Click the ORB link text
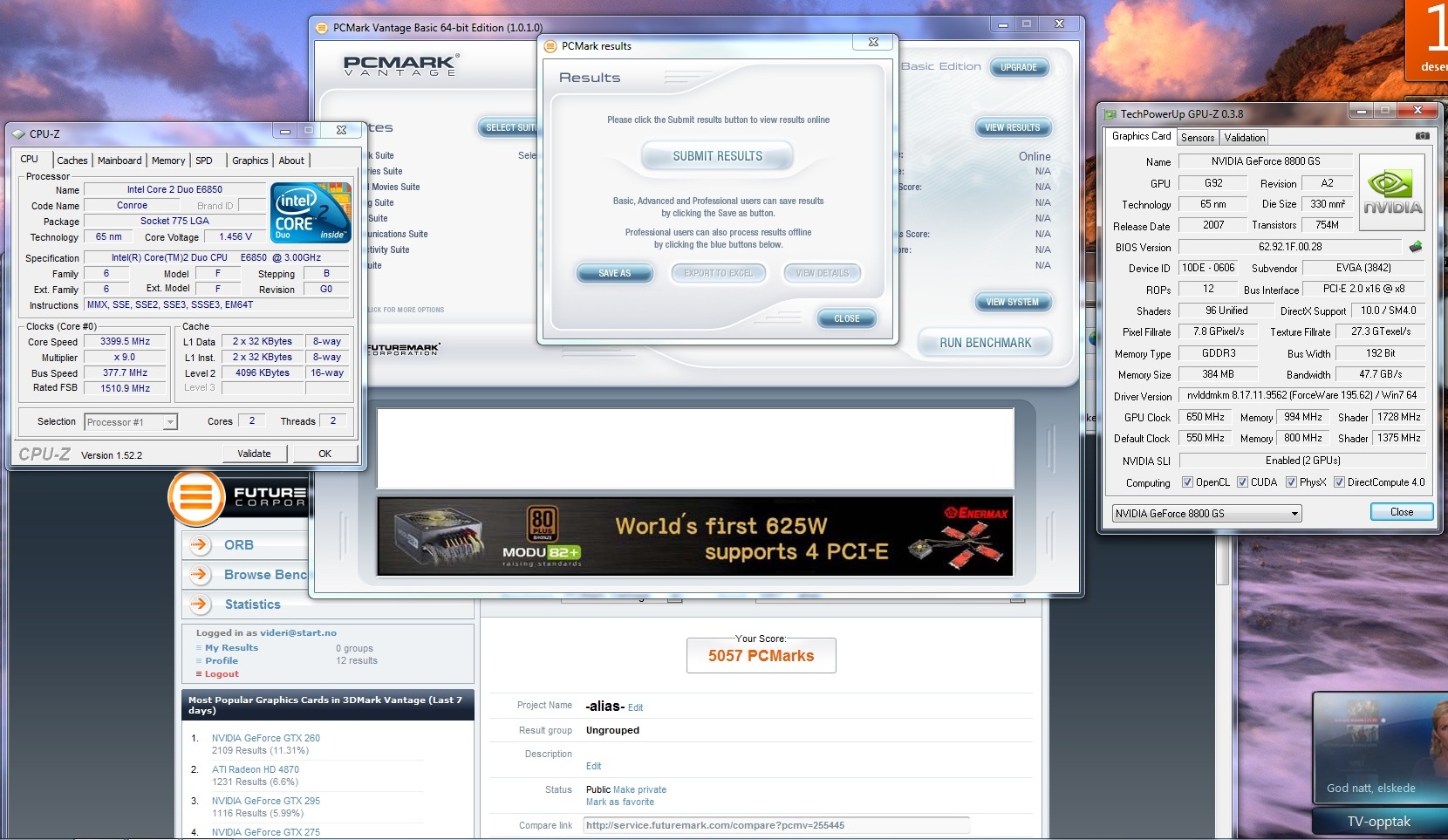 pyautogui.click(x=239, y=545)
